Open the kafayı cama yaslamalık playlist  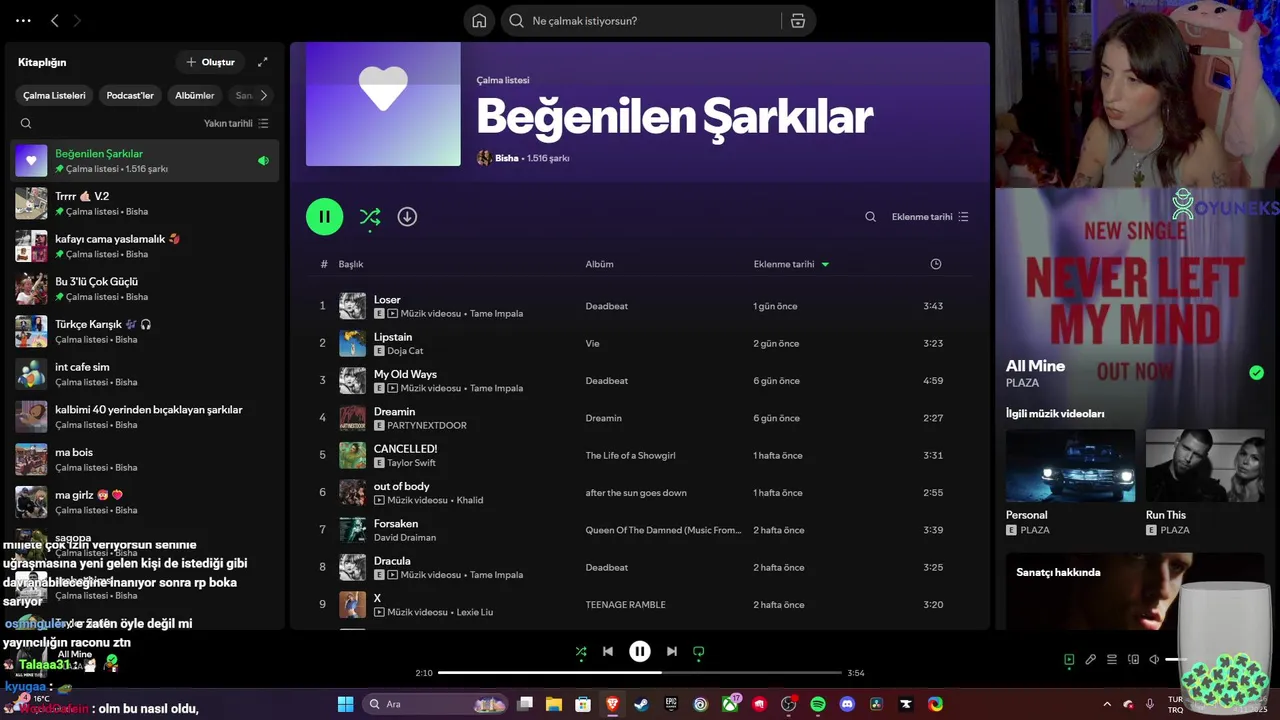pos(144,246)
